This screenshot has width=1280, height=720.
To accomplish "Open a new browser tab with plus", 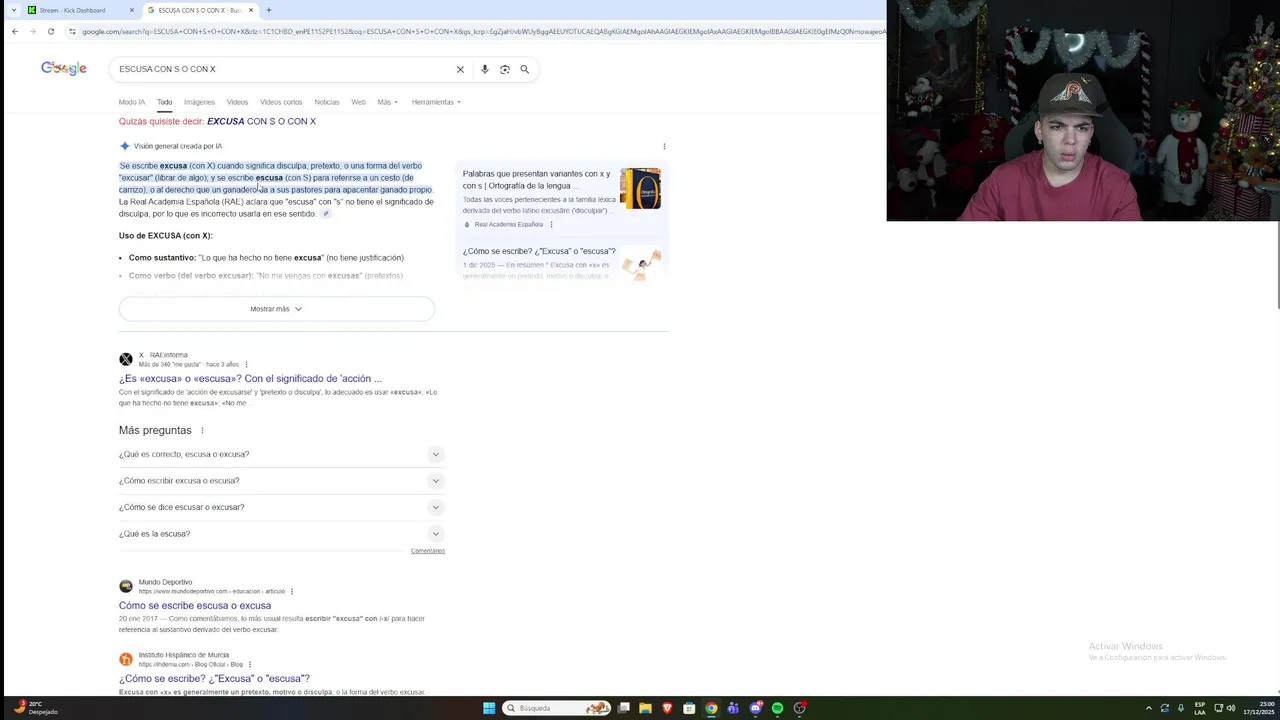I will pyautogui.click(x=268, y=10).
